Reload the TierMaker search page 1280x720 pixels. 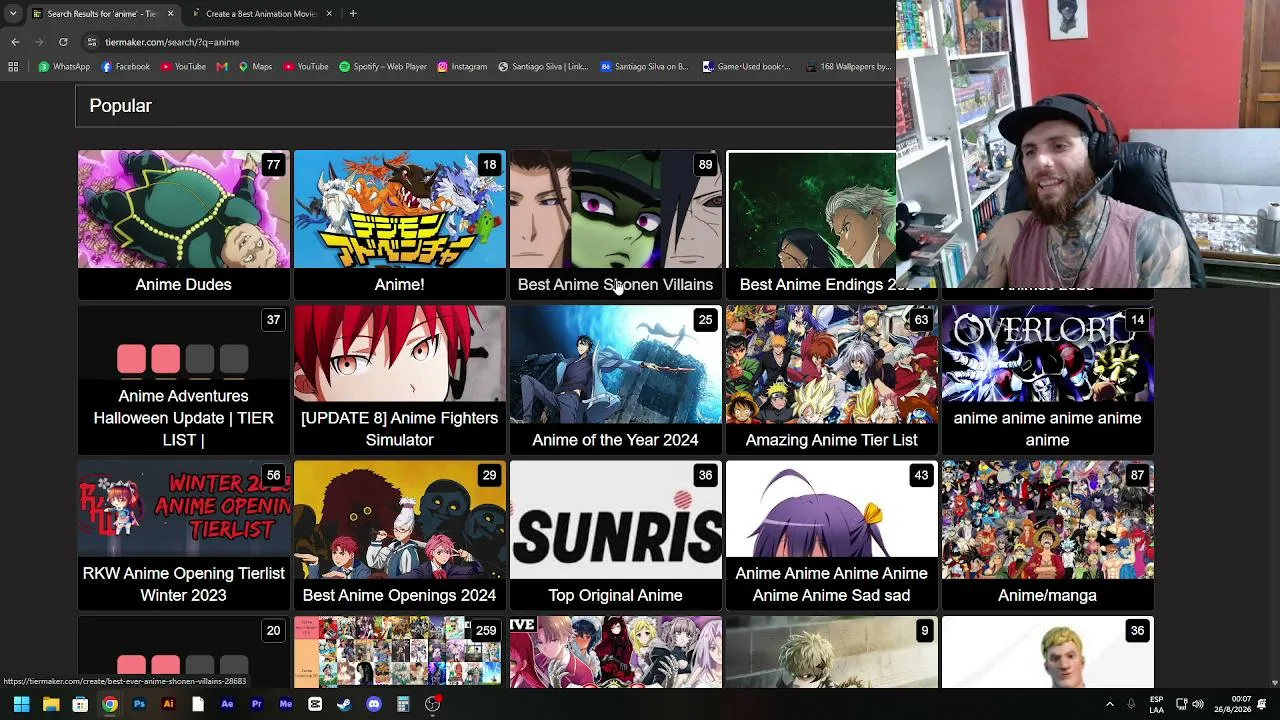(x=63, y=42)
